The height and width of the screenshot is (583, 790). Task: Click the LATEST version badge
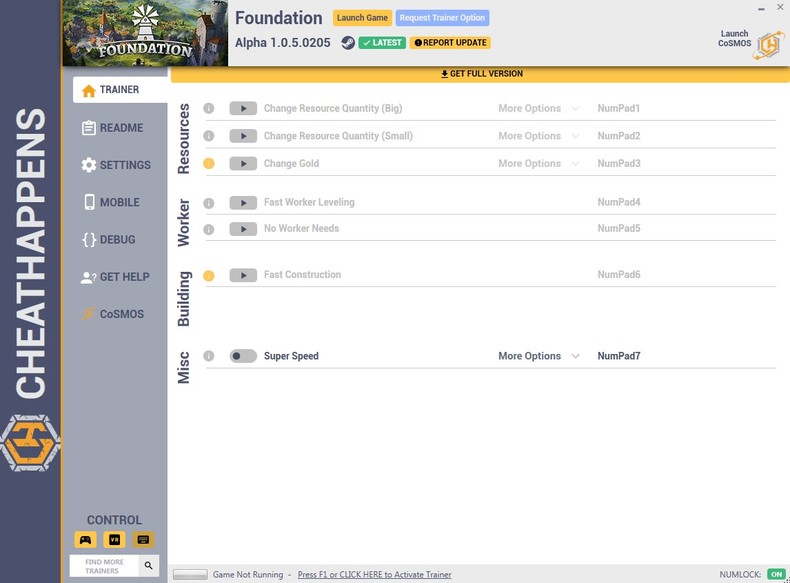click(x=382, y=43)
